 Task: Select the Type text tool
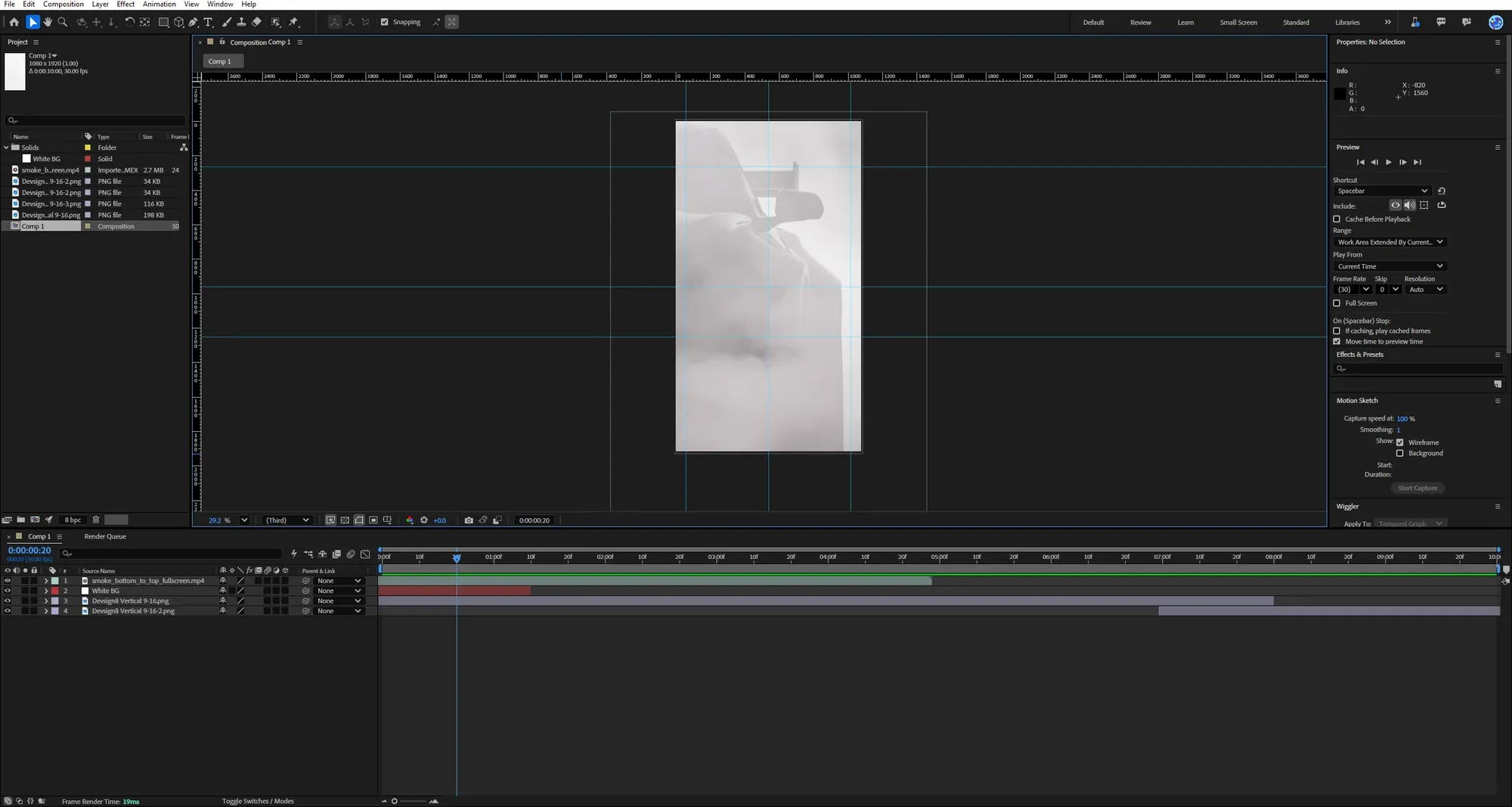(209, 22)
